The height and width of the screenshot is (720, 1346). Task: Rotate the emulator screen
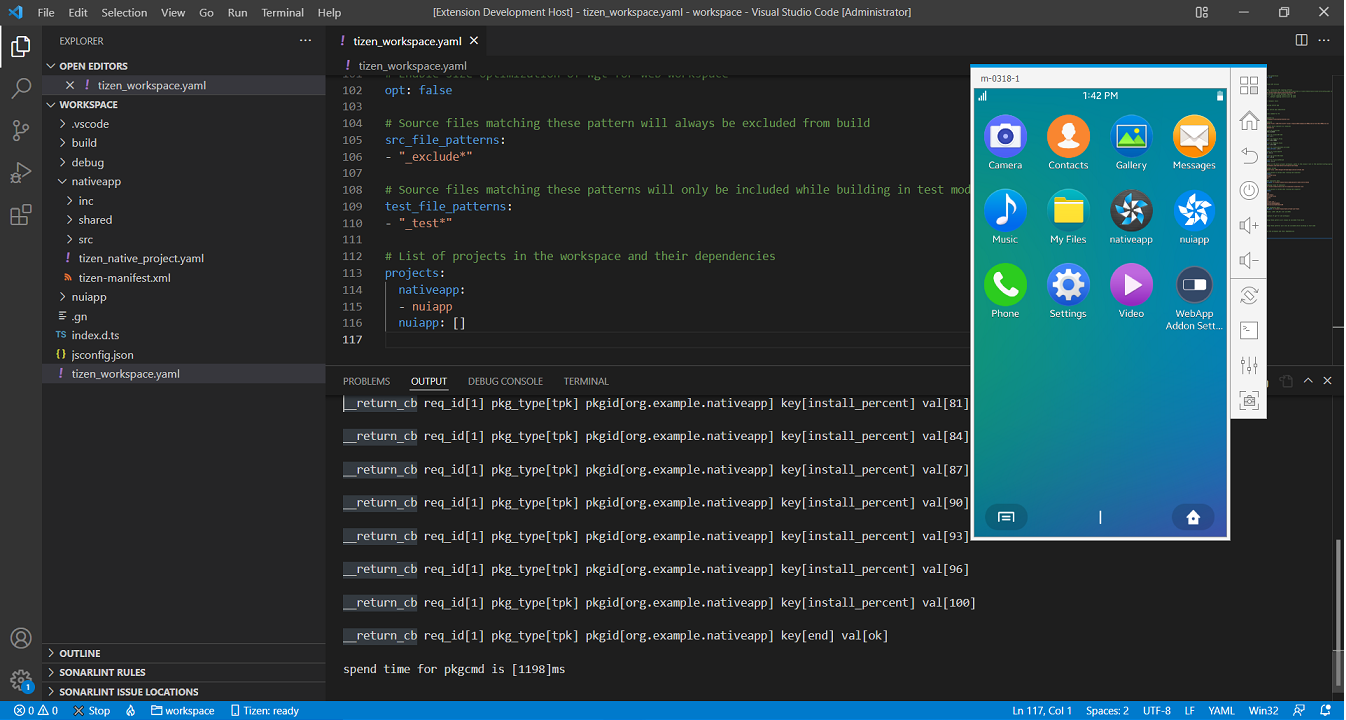click(x=1248, y=295)
